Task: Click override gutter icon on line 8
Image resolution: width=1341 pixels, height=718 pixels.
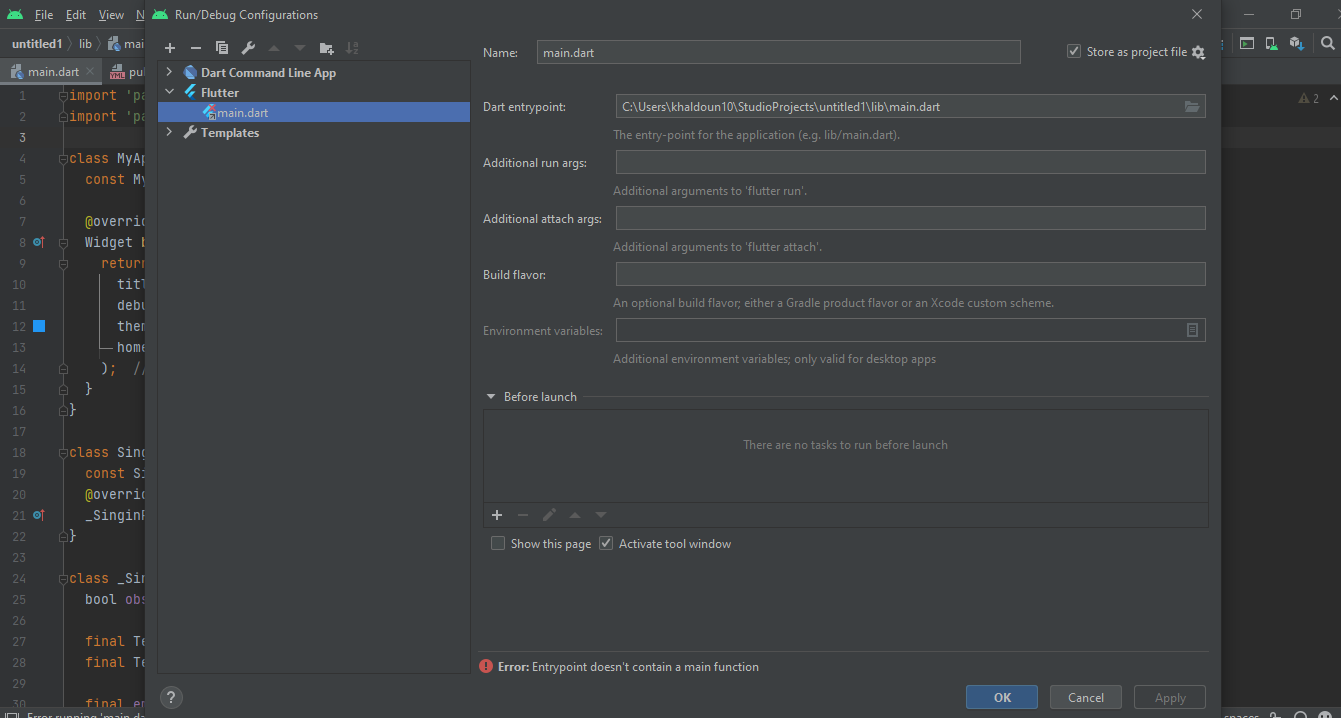Action: click(x=39, y=242)
